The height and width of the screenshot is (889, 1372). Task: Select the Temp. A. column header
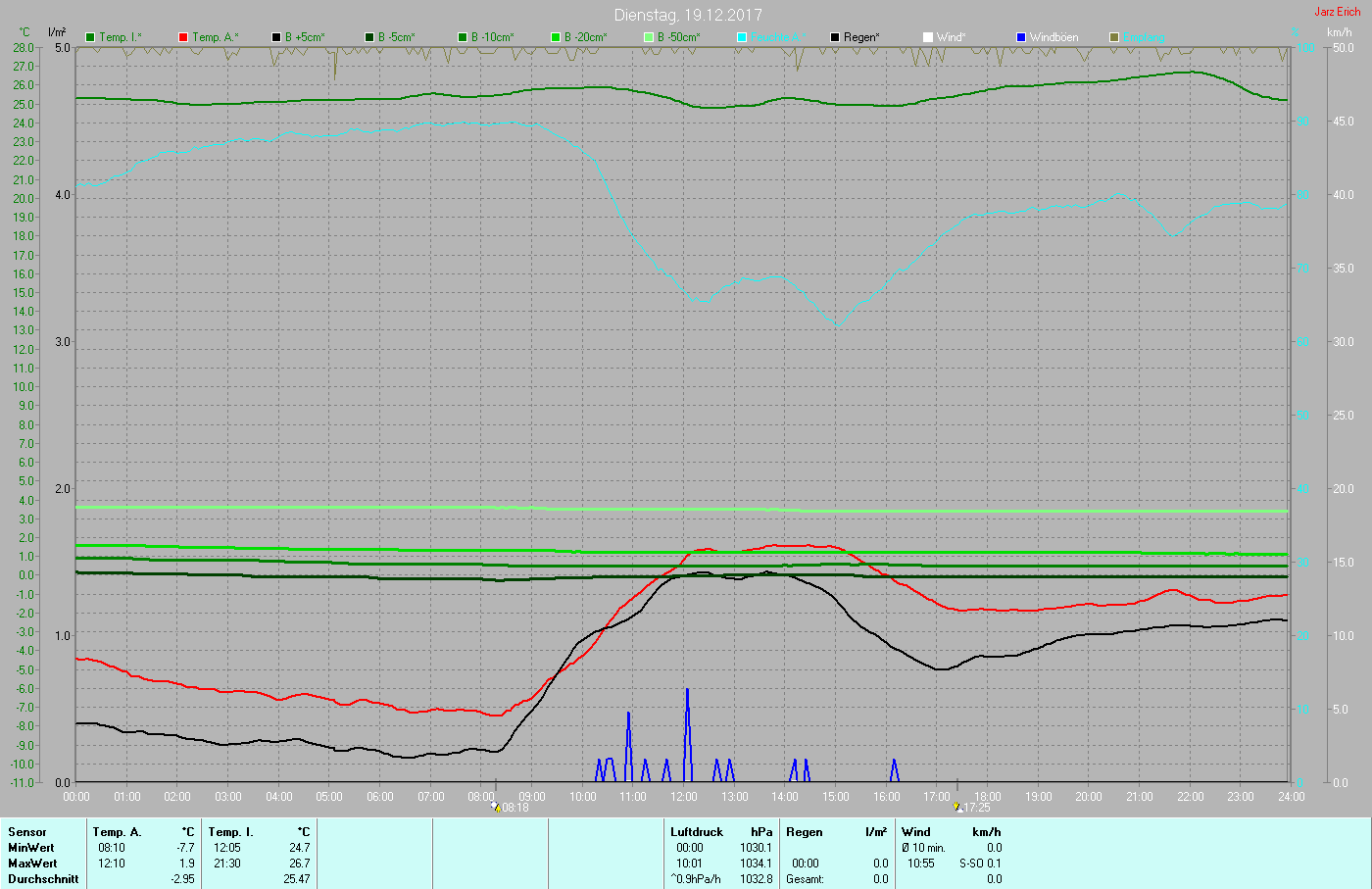pyautogui.click(x=117, y=832)
